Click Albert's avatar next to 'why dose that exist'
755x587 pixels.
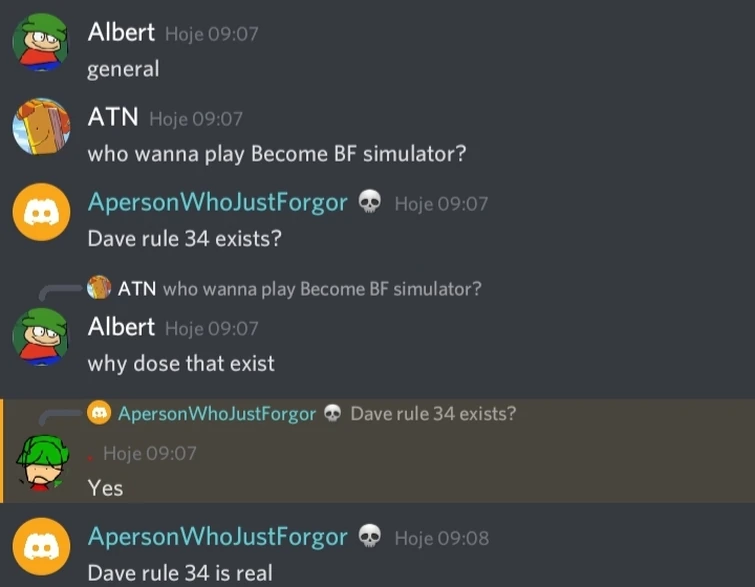[x=40, y=337]
